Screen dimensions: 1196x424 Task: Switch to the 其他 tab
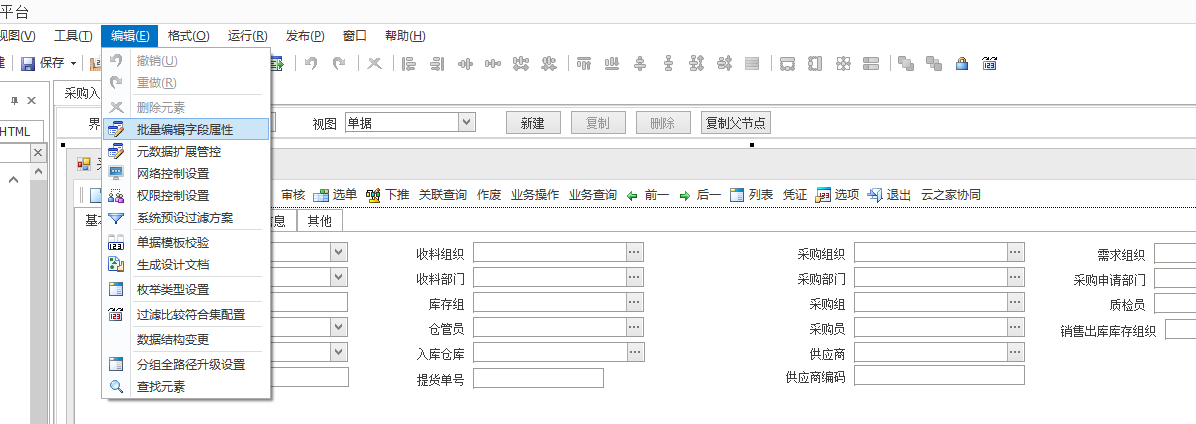(320, 220)
